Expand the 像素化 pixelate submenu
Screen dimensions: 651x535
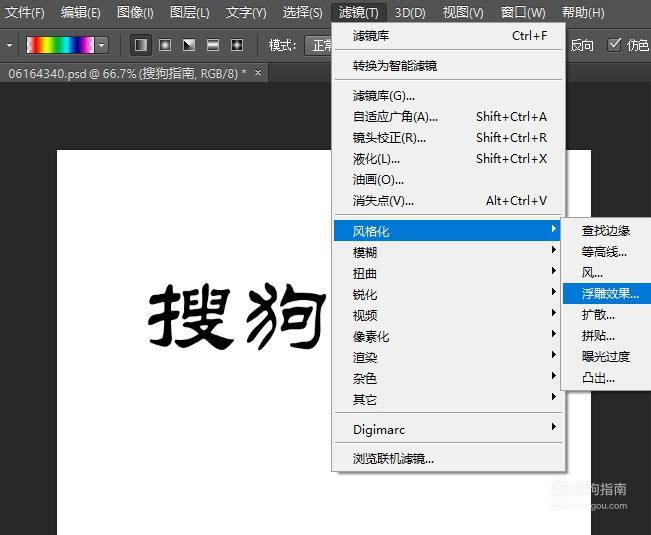(448, 336)
